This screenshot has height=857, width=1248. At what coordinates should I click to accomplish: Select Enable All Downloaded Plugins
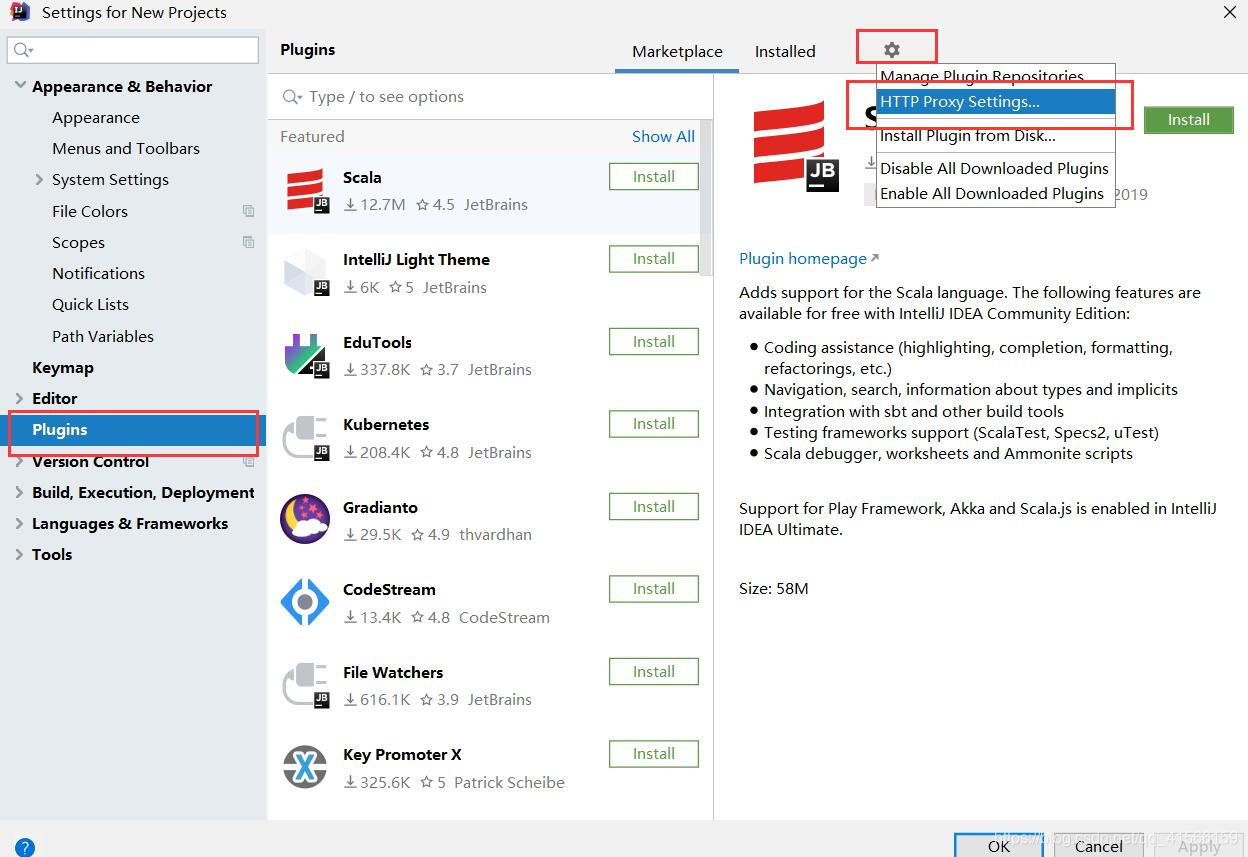coord(995,193)
